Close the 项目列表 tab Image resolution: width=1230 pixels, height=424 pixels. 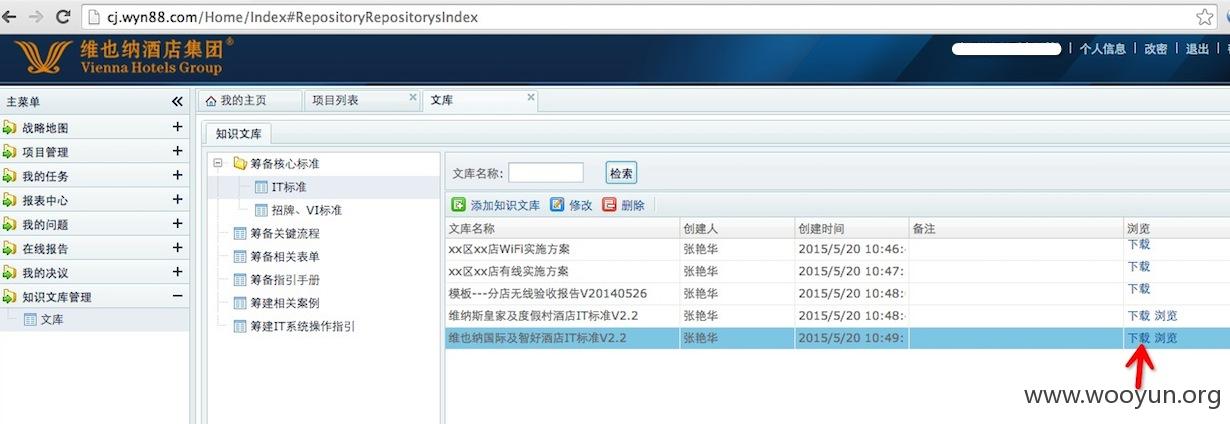coord(413,98)
